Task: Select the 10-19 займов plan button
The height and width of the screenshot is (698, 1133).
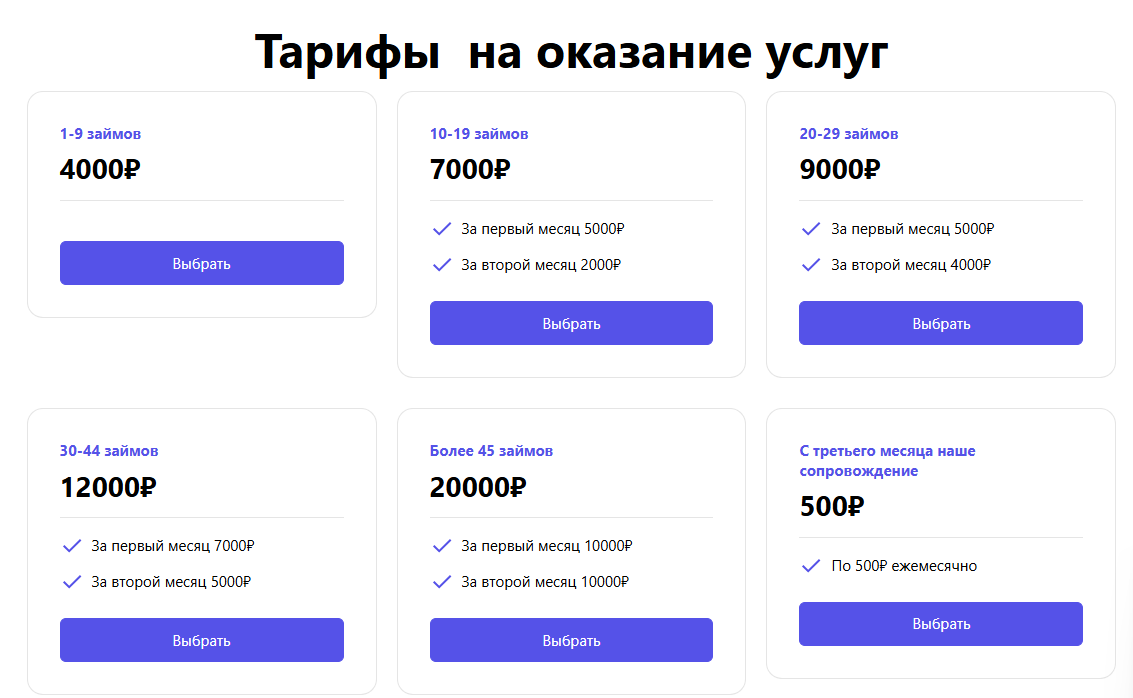Action: (571, 323)
